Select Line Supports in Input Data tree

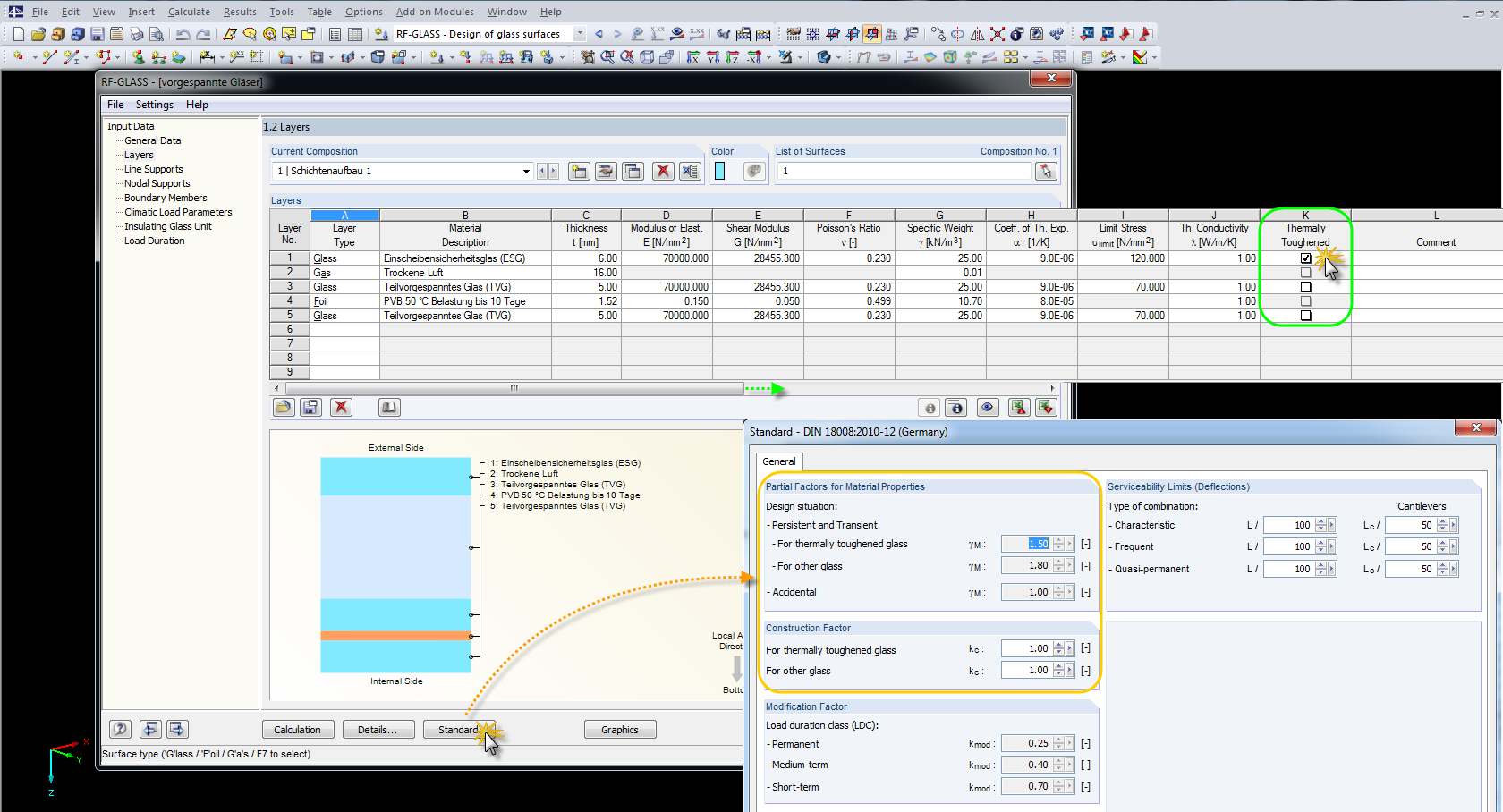click(154, 169)
